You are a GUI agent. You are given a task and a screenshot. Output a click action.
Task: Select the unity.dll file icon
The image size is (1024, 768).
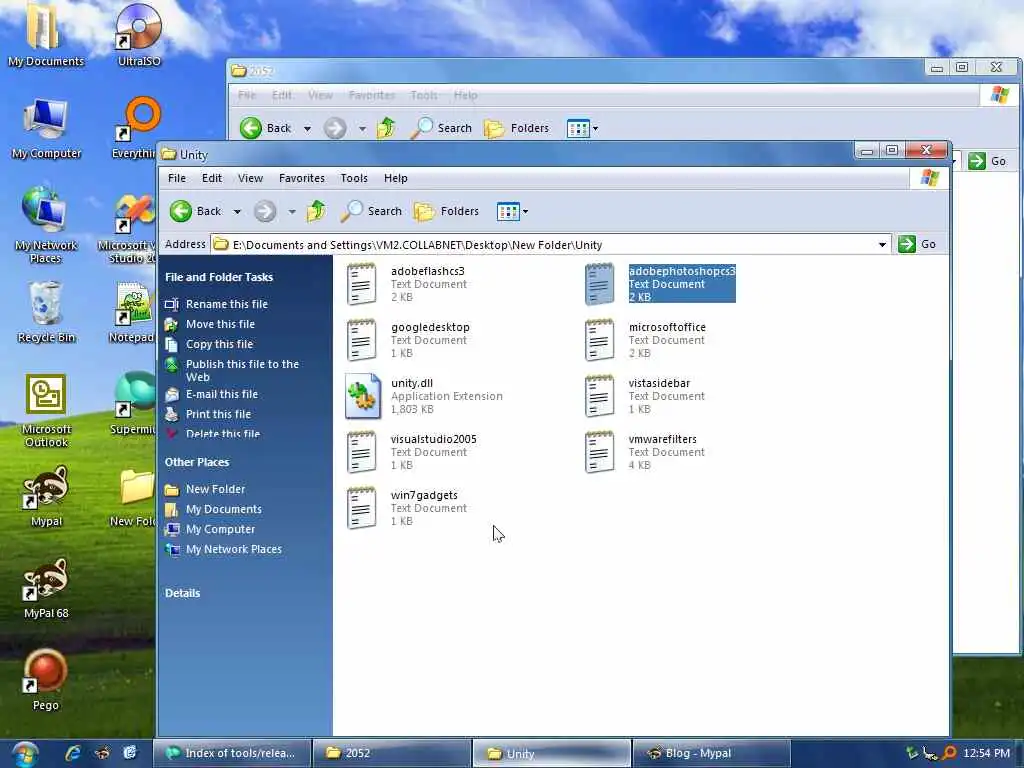point(363,396)
